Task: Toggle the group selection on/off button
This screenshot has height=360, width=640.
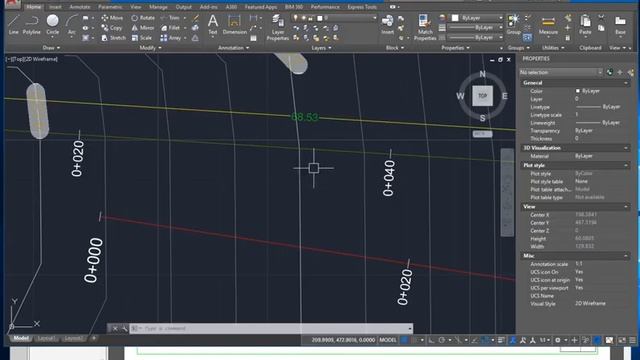Action: click(x=527, y=38)
